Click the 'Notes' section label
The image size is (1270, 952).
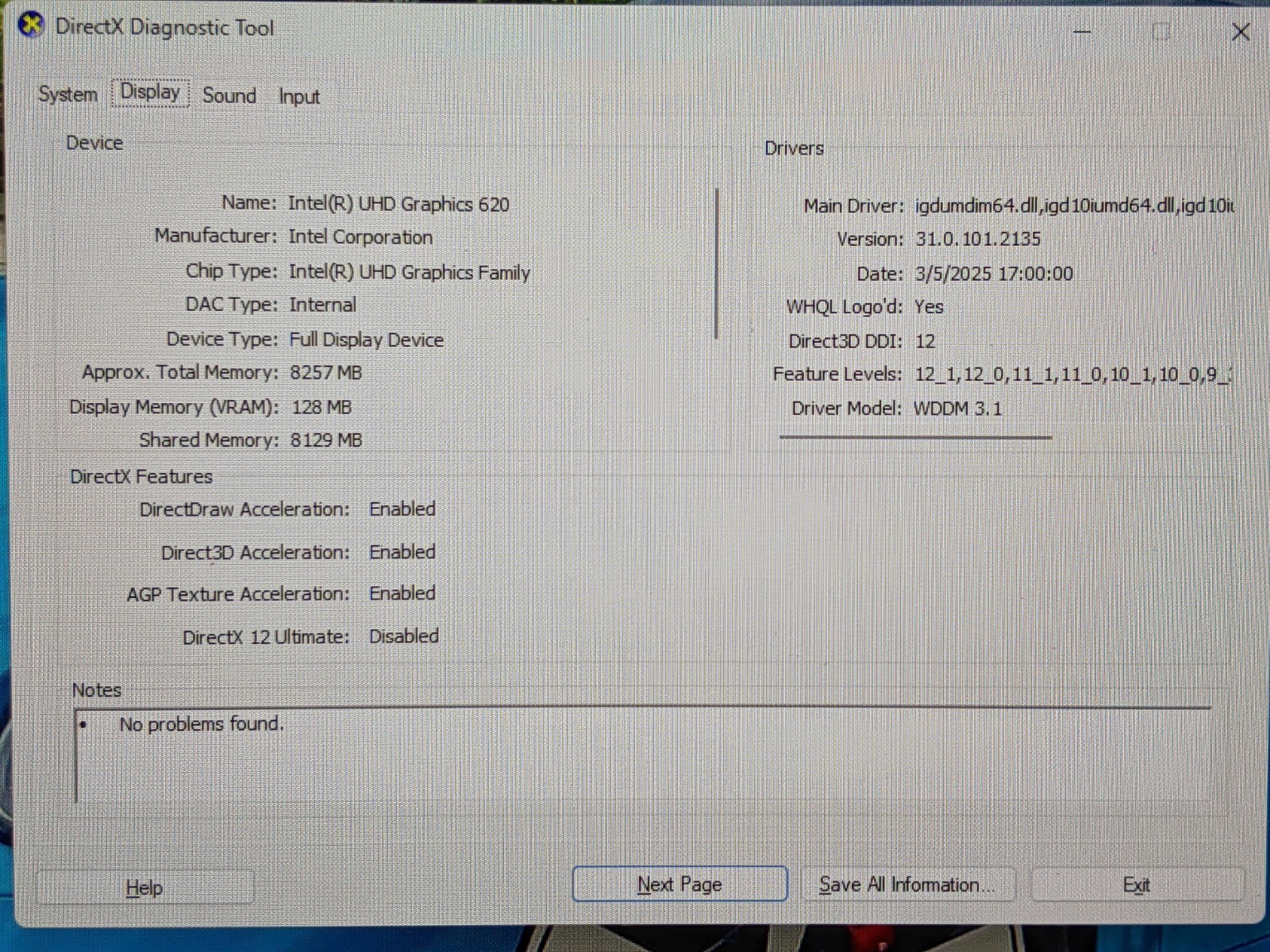[x=97, y=690]
